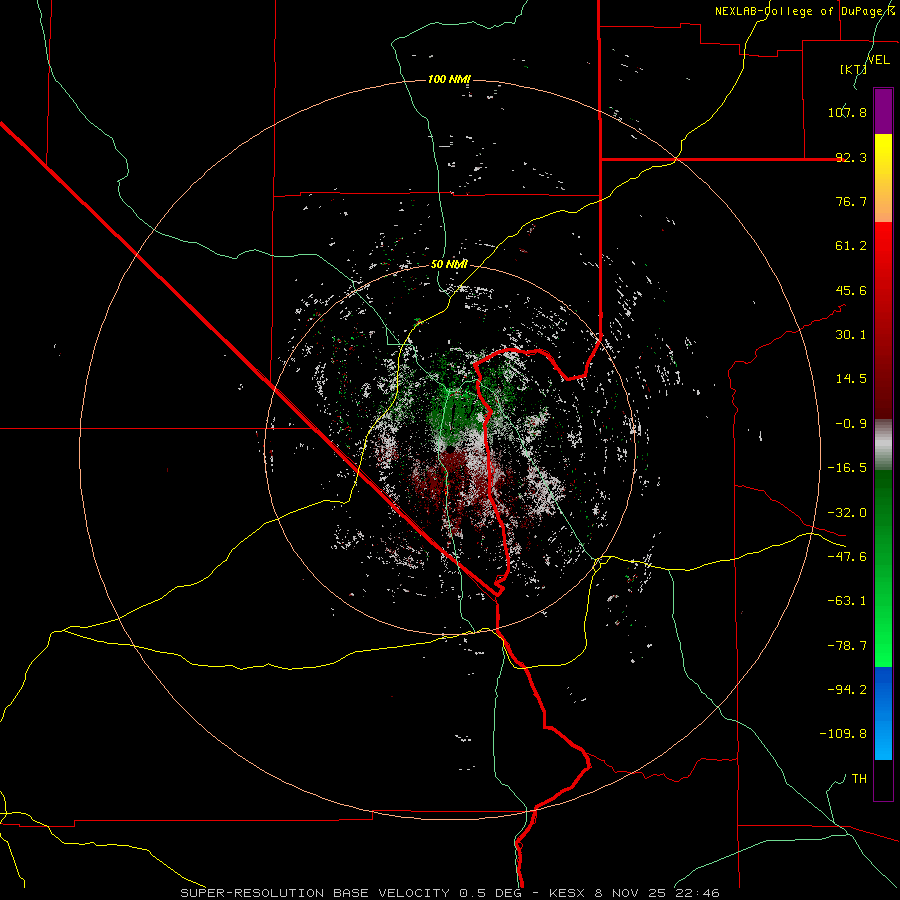Click the 45.6 scale value
The height and width of the screenshot is (900, 900).
pos(851,290)
